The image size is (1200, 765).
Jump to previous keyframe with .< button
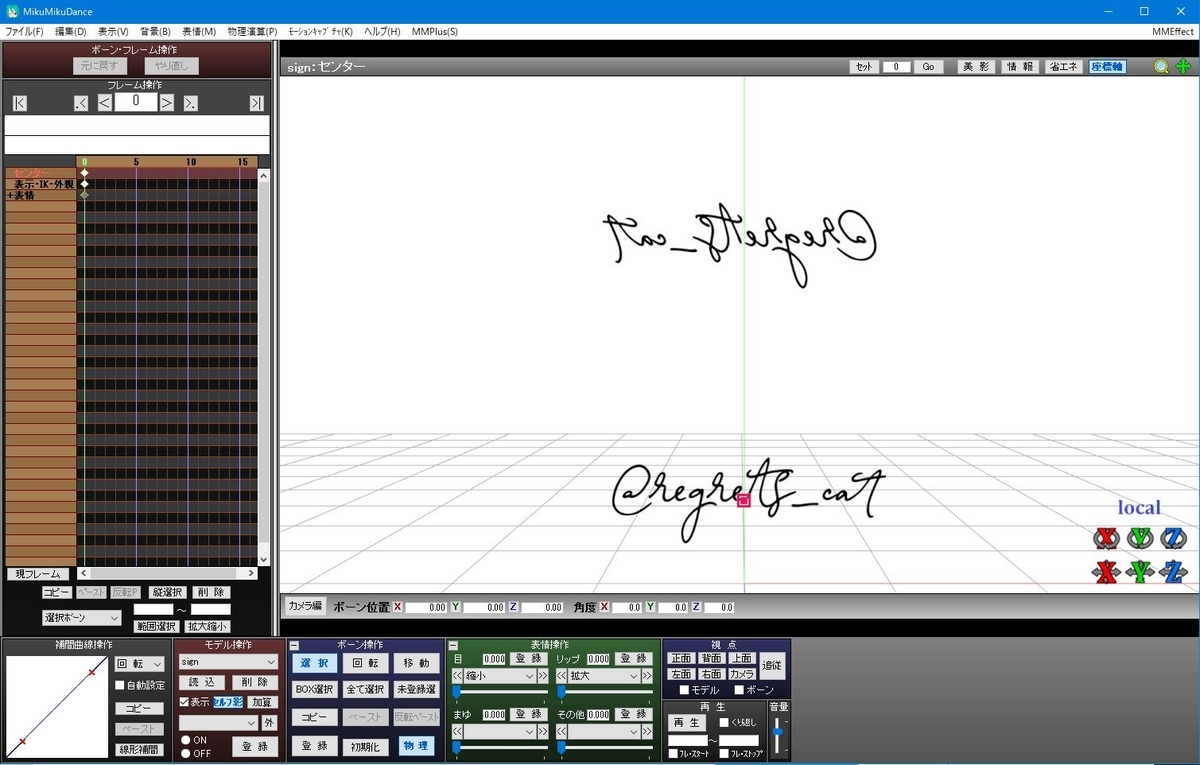click(x=81, y=102)
